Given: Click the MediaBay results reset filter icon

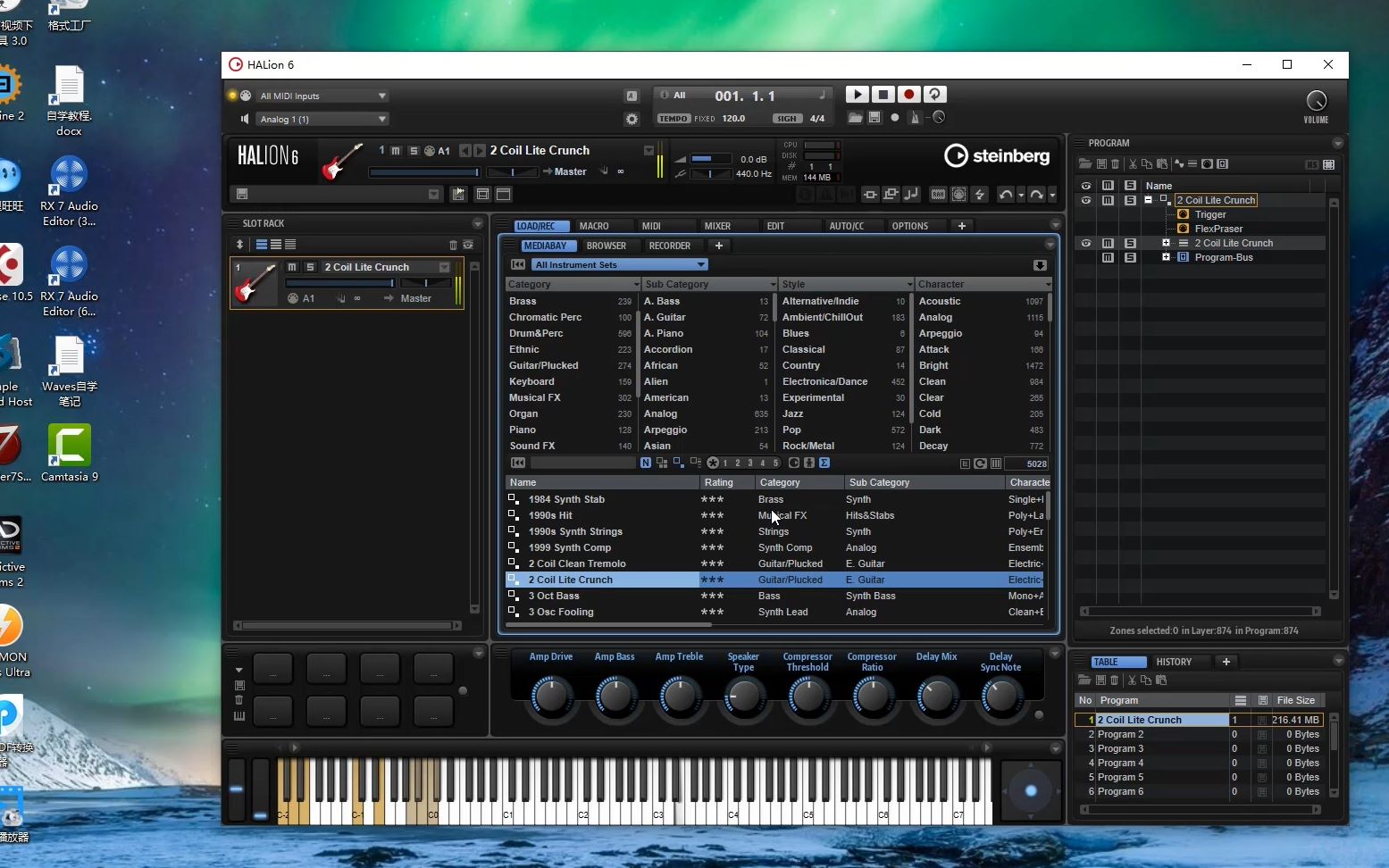Looking at the screenshot, I should click(517, 463).
